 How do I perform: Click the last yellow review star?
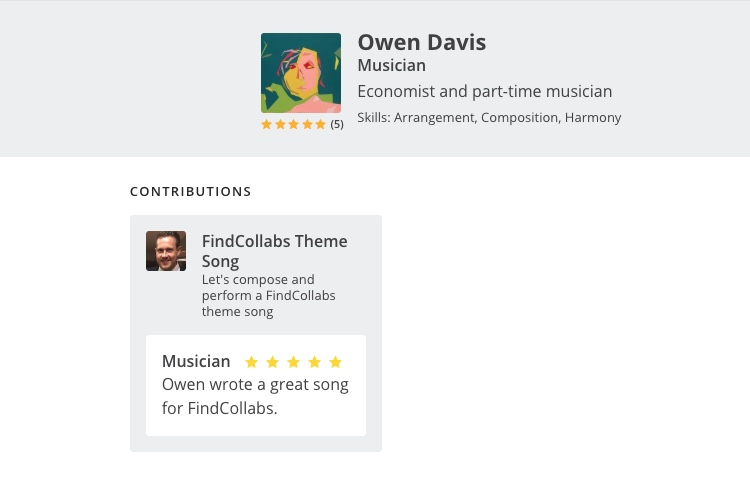[336, 362]
